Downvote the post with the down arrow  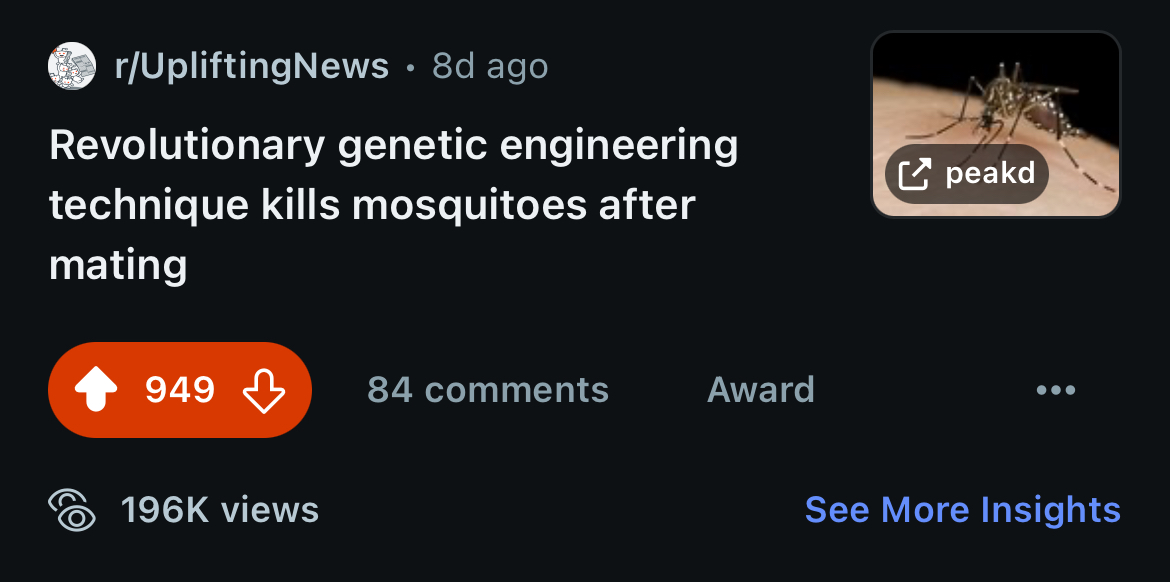pos(264,389)
